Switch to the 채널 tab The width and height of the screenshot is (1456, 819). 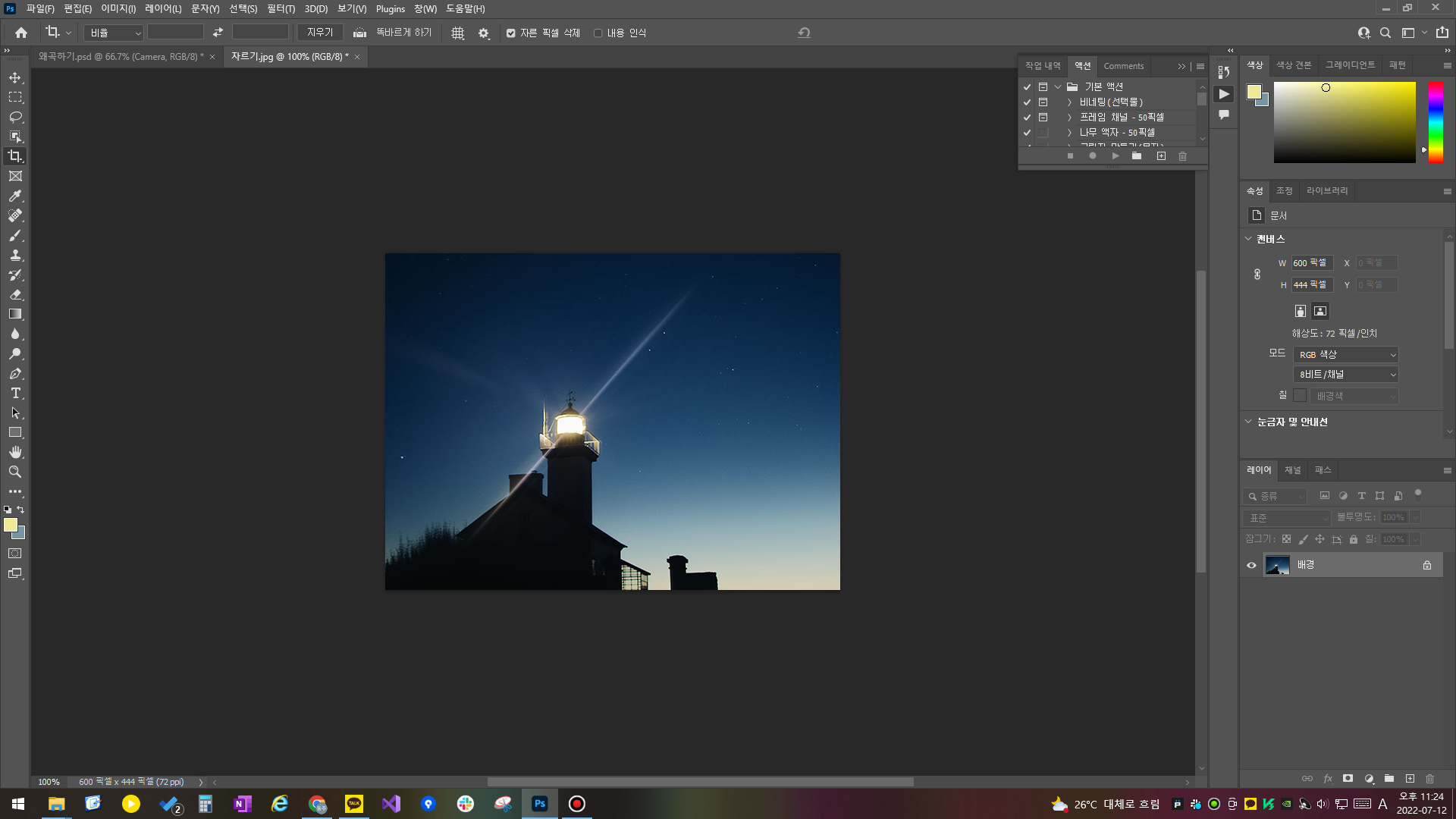click(x=1292, y=470)
